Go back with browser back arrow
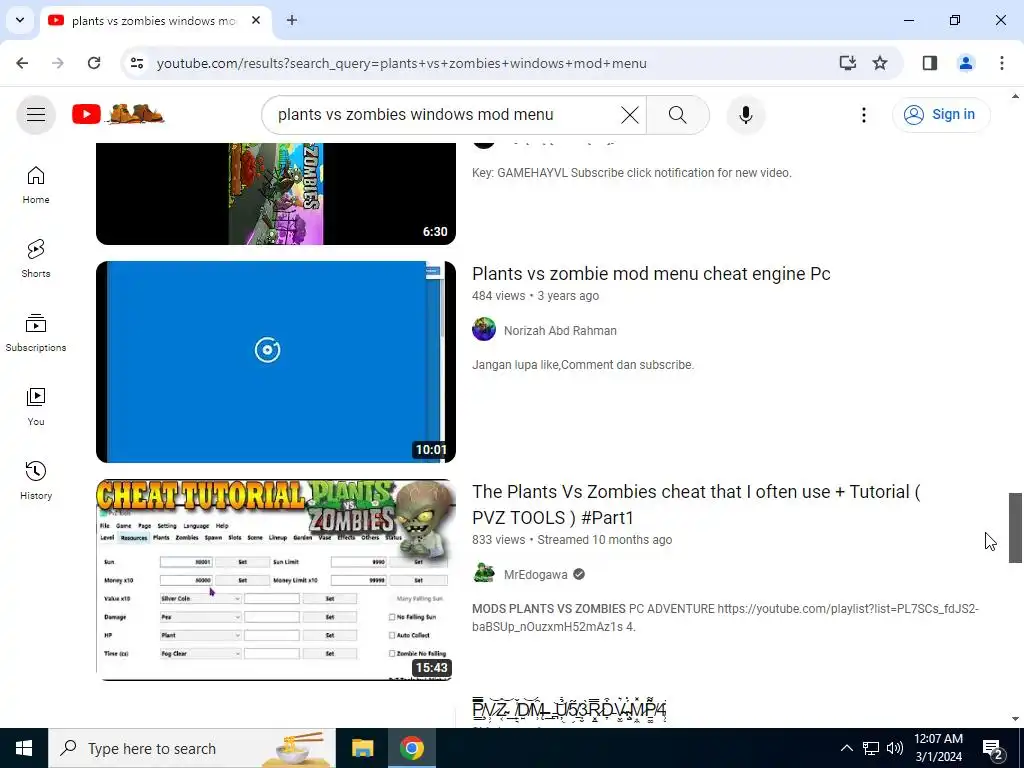 22,63
